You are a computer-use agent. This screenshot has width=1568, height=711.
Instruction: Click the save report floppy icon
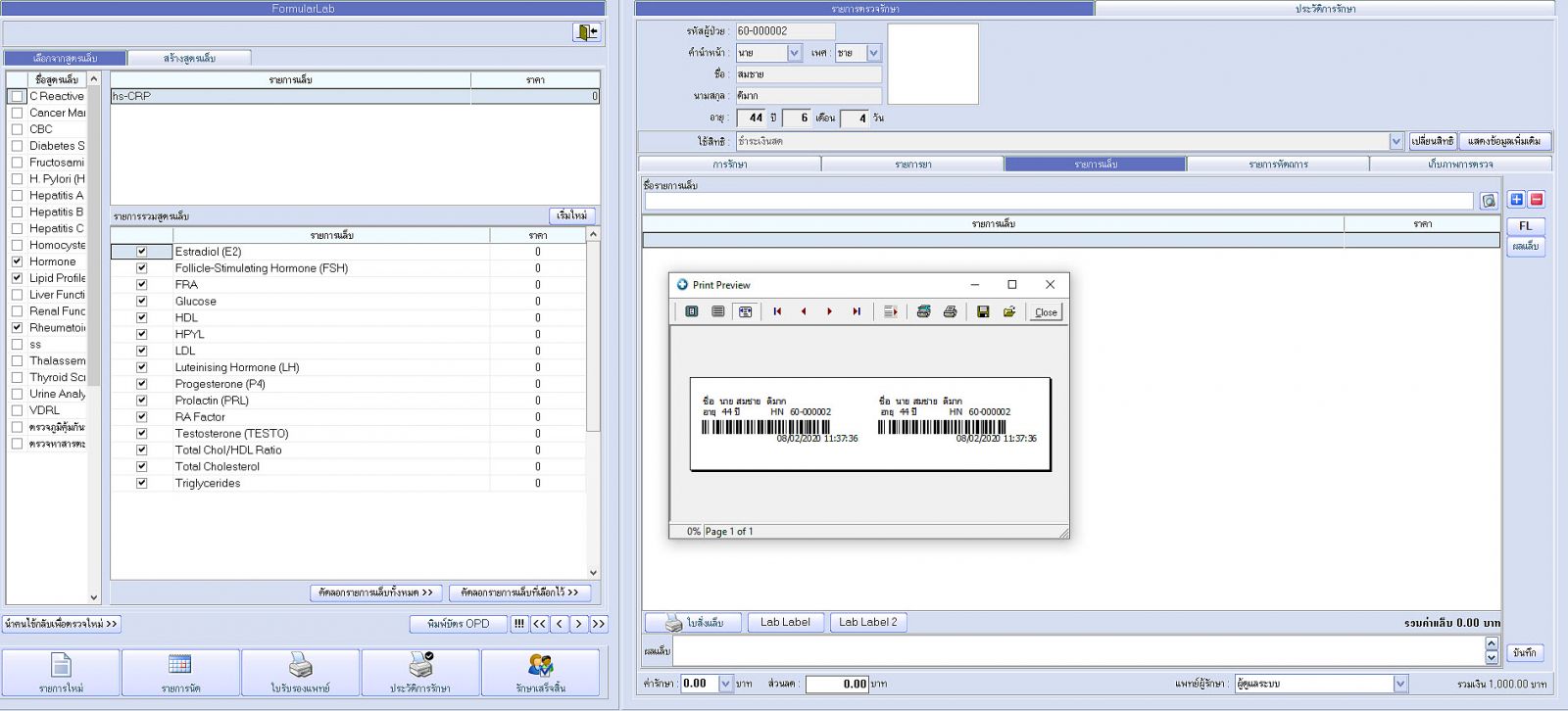click(x=983, y=311)
